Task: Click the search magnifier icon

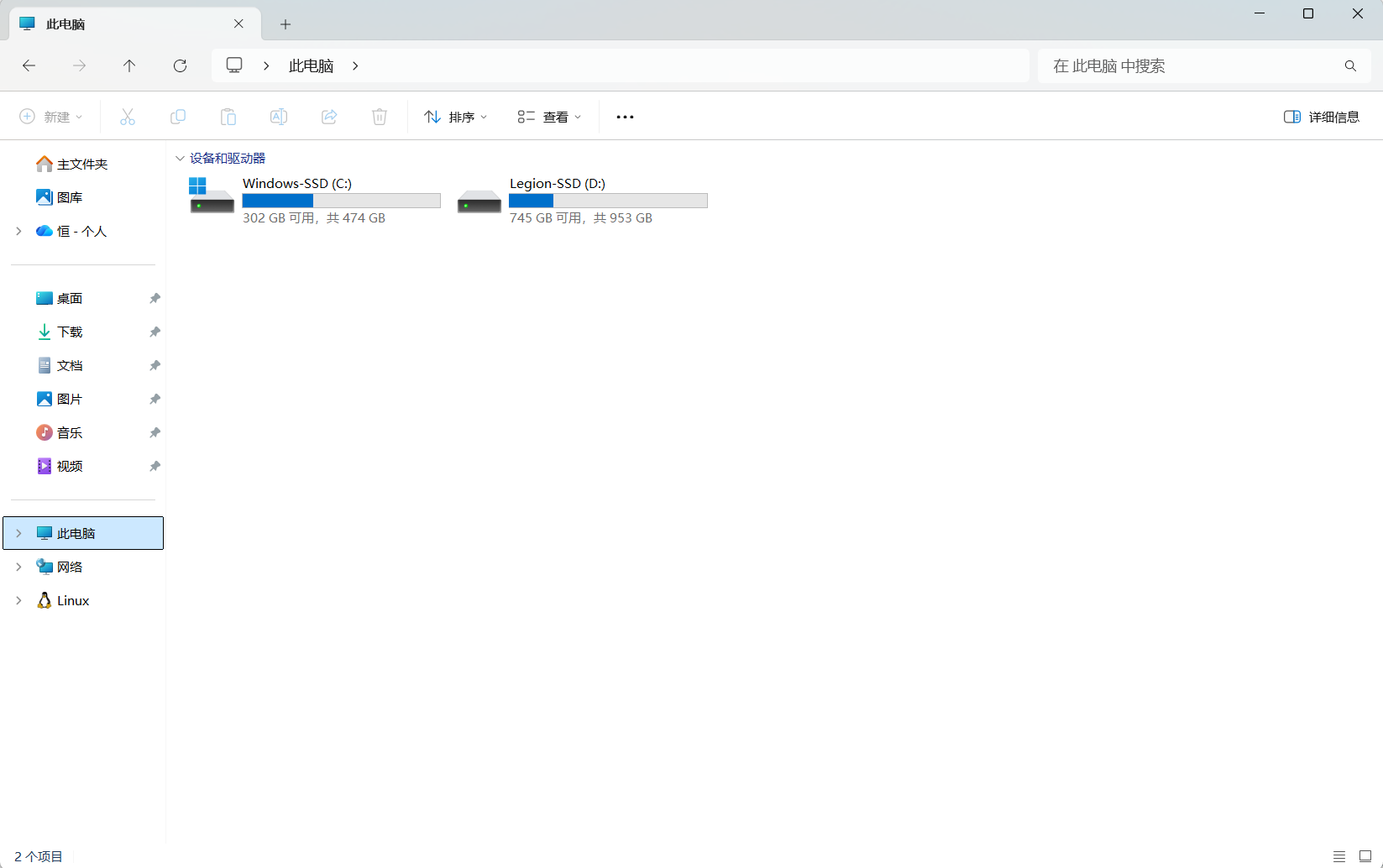Action: coord(1350,65)
